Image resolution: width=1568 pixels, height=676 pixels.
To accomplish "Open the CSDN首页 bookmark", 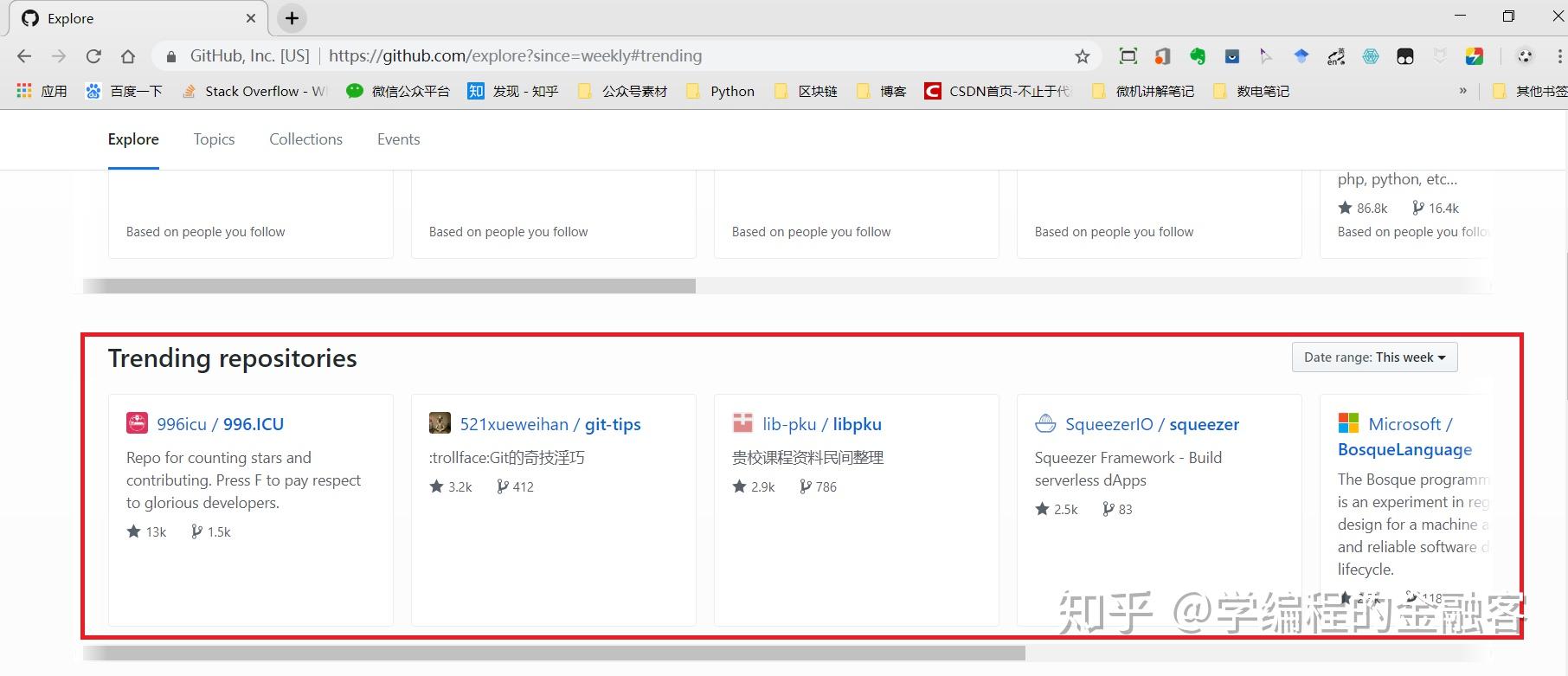I will pos(998,91).
